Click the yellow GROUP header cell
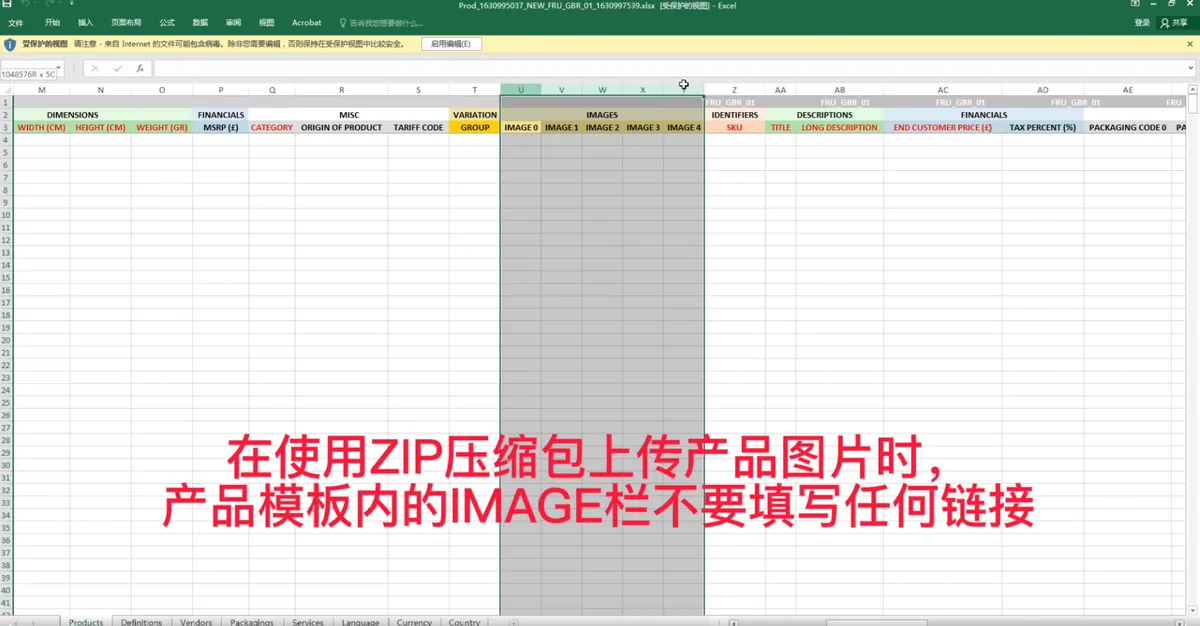The height and width of the screenshot is (626, 1200). 475,128
